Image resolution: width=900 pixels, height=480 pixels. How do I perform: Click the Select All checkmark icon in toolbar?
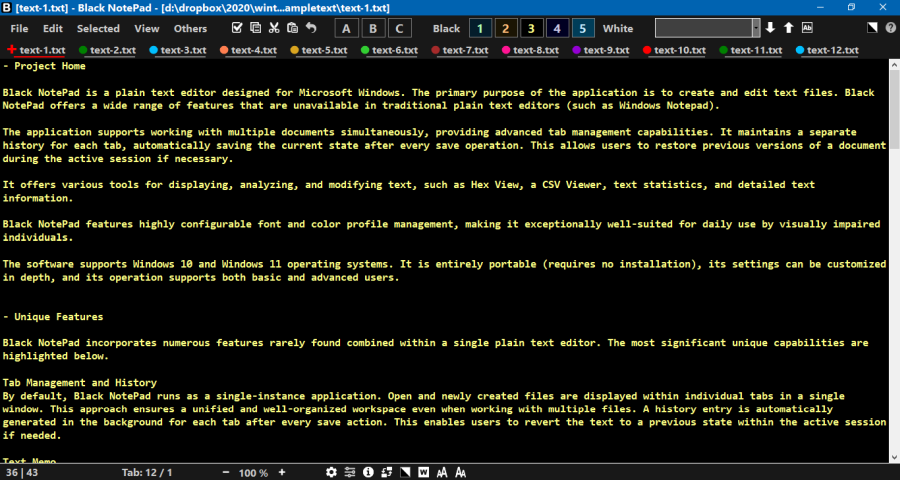click(x=236, y=28)
